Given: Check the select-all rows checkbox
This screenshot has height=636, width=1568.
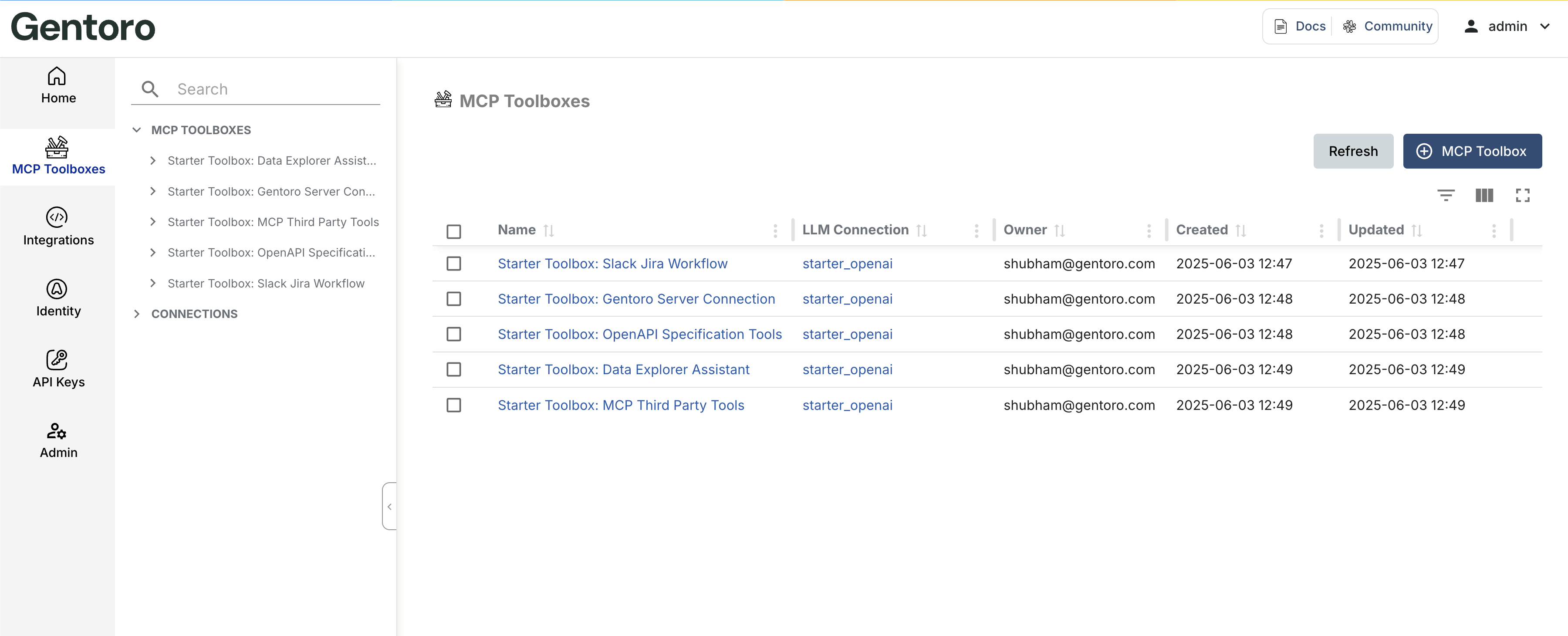Looking at the screenshot, I should (453, 231).
